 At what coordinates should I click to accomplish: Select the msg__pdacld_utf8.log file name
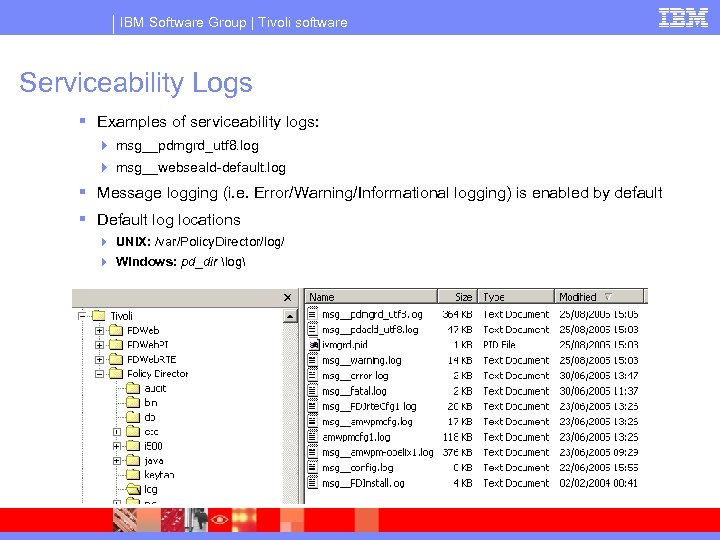click(370, 330)
